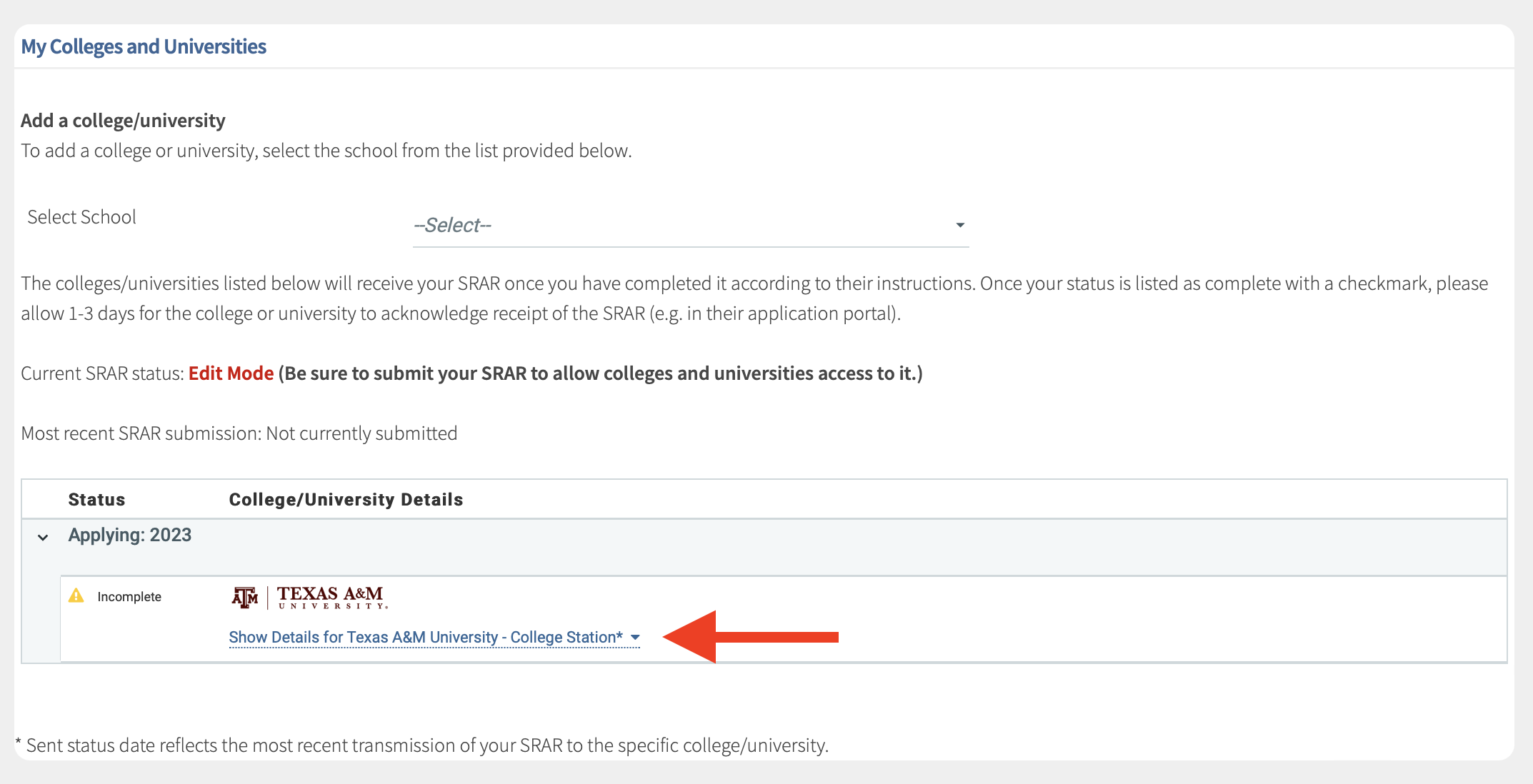Show Details for Texas A&M University link
1533x784 pixels.
(x=426, y=638)
